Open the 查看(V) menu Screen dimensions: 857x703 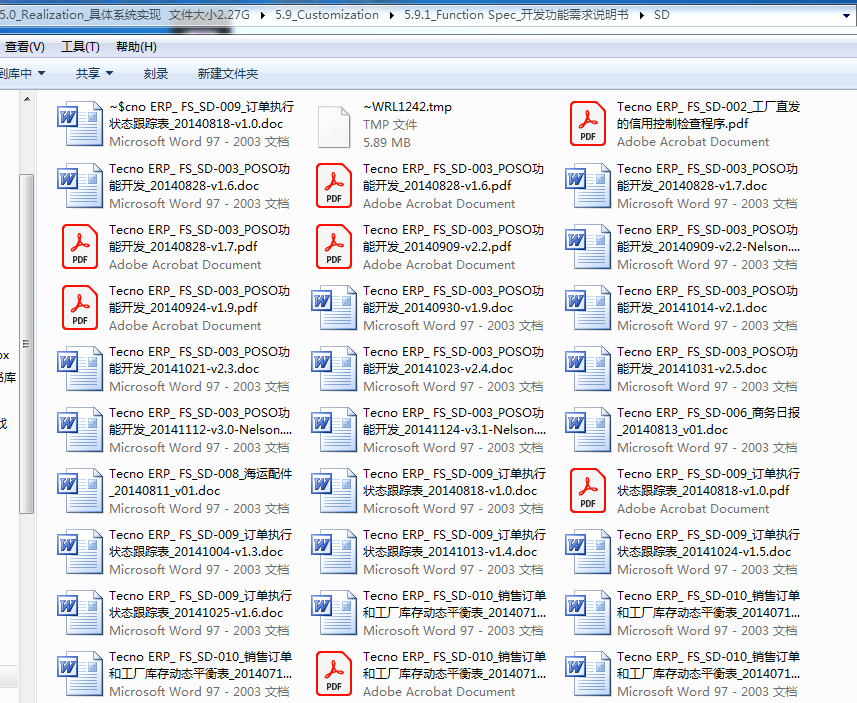[24, 47]
